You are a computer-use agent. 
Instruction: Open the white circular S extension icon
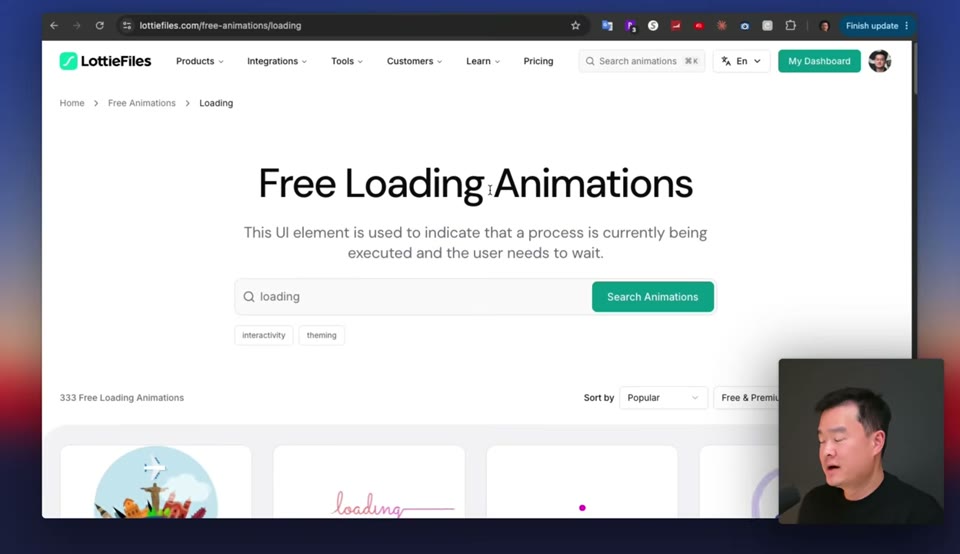pos(653,26)
